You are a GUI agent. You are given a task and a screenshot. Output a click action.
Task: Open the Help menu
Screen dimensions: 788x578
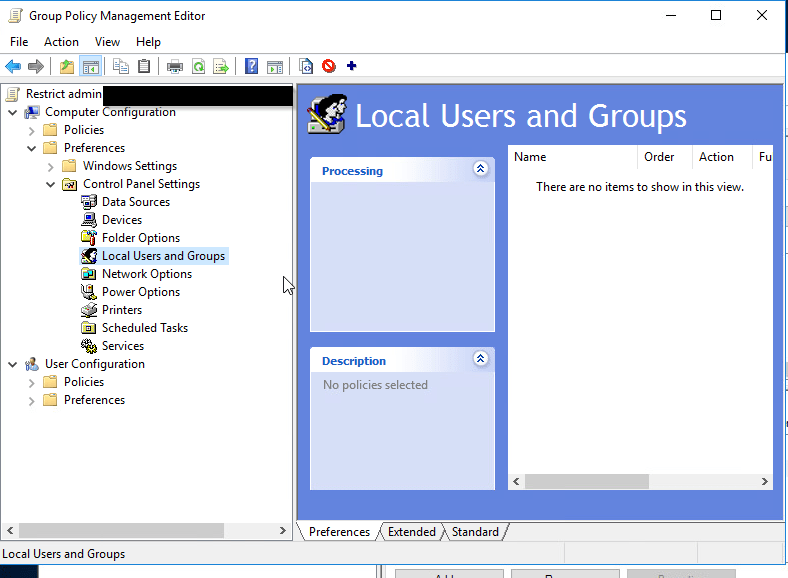(x=148, y=42)
